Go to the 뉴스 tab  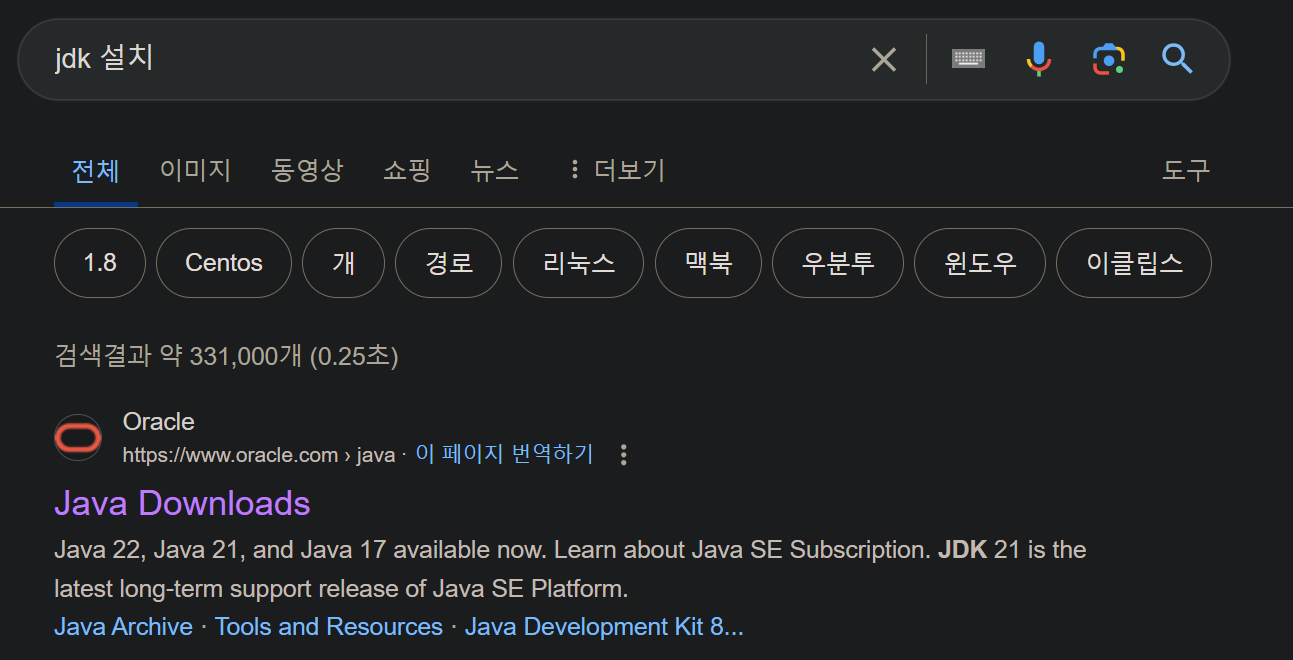495,170
